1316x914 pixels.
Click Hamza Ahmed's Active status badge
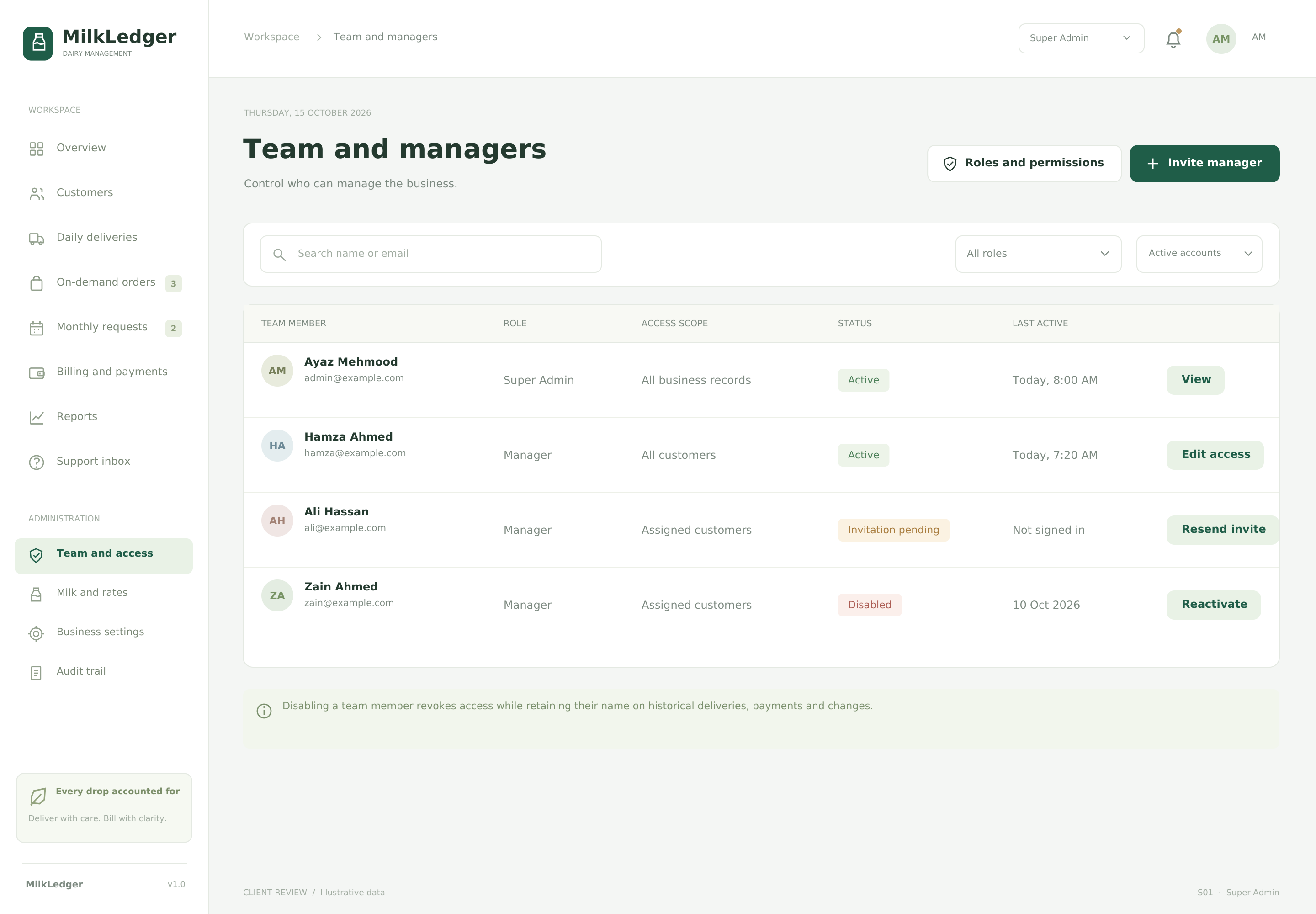864,455
